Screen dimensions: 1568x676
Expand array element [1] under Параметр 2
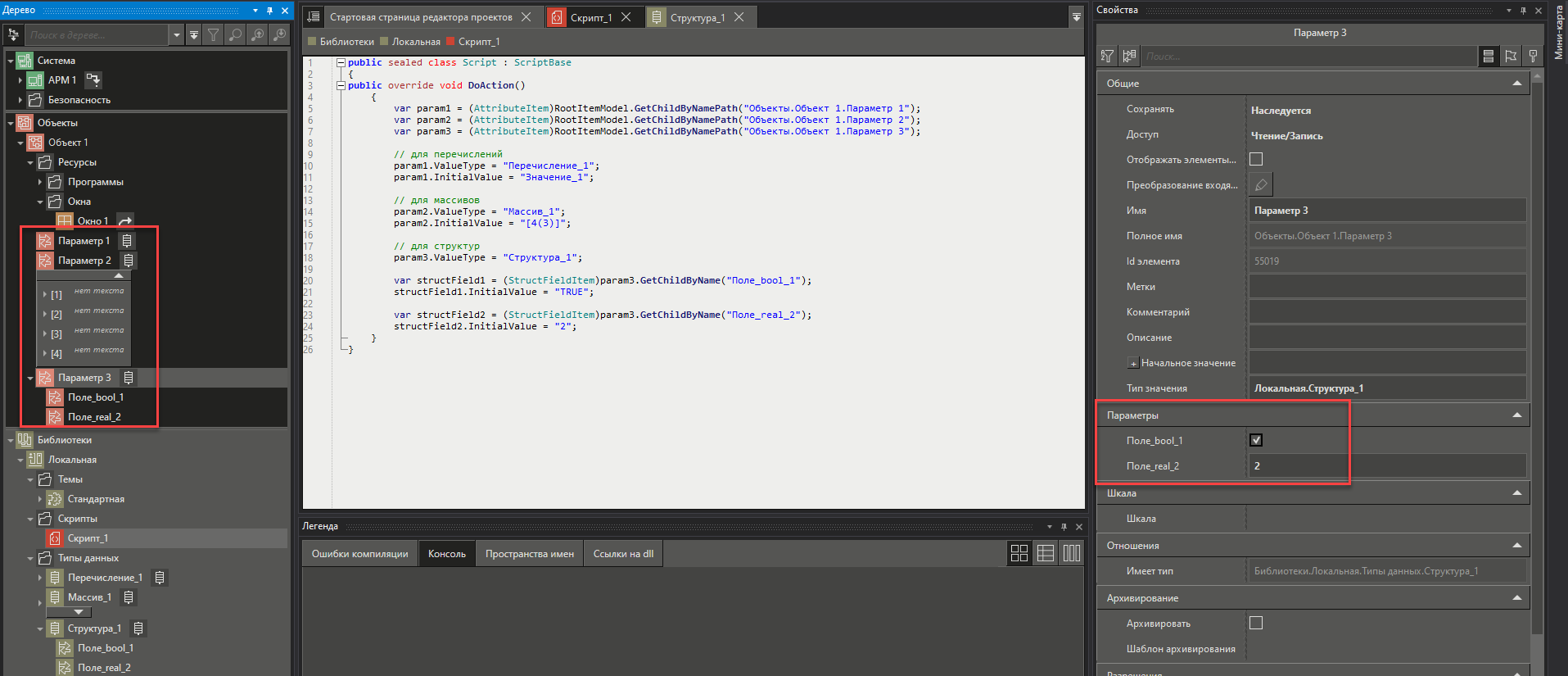tap(45, 294)
